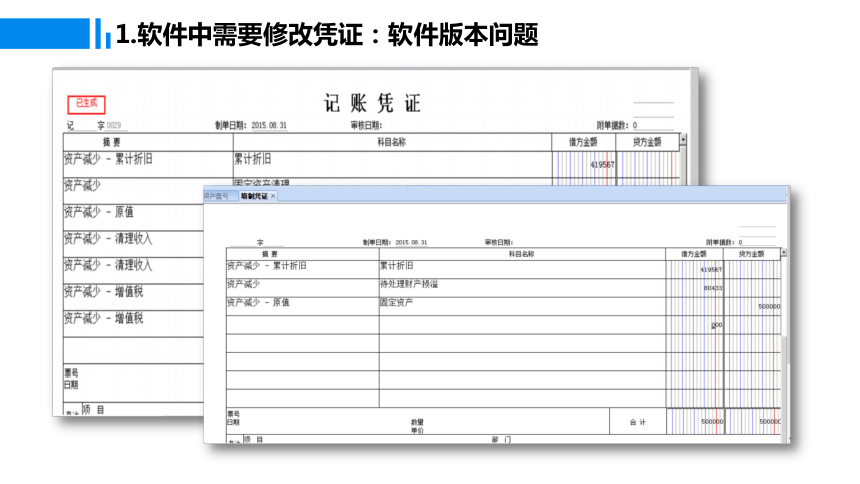Click second 资产减少 - 增值税 row in back voucher
Viewport: 860px width, 484px height.
[x=104, y=318]
